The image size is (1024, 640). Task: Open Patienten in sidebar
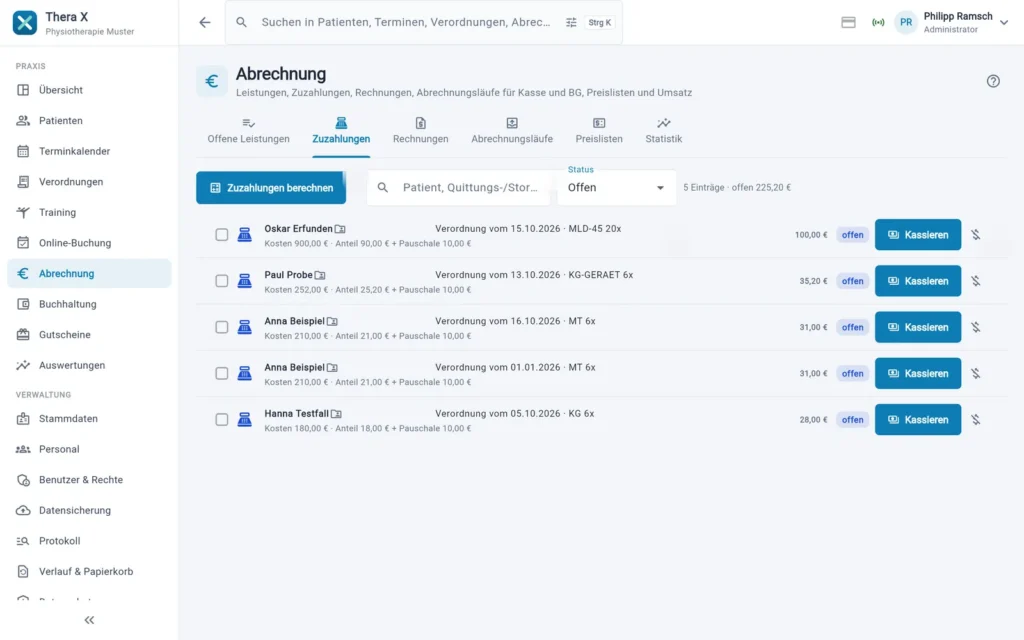click(89, 121)
